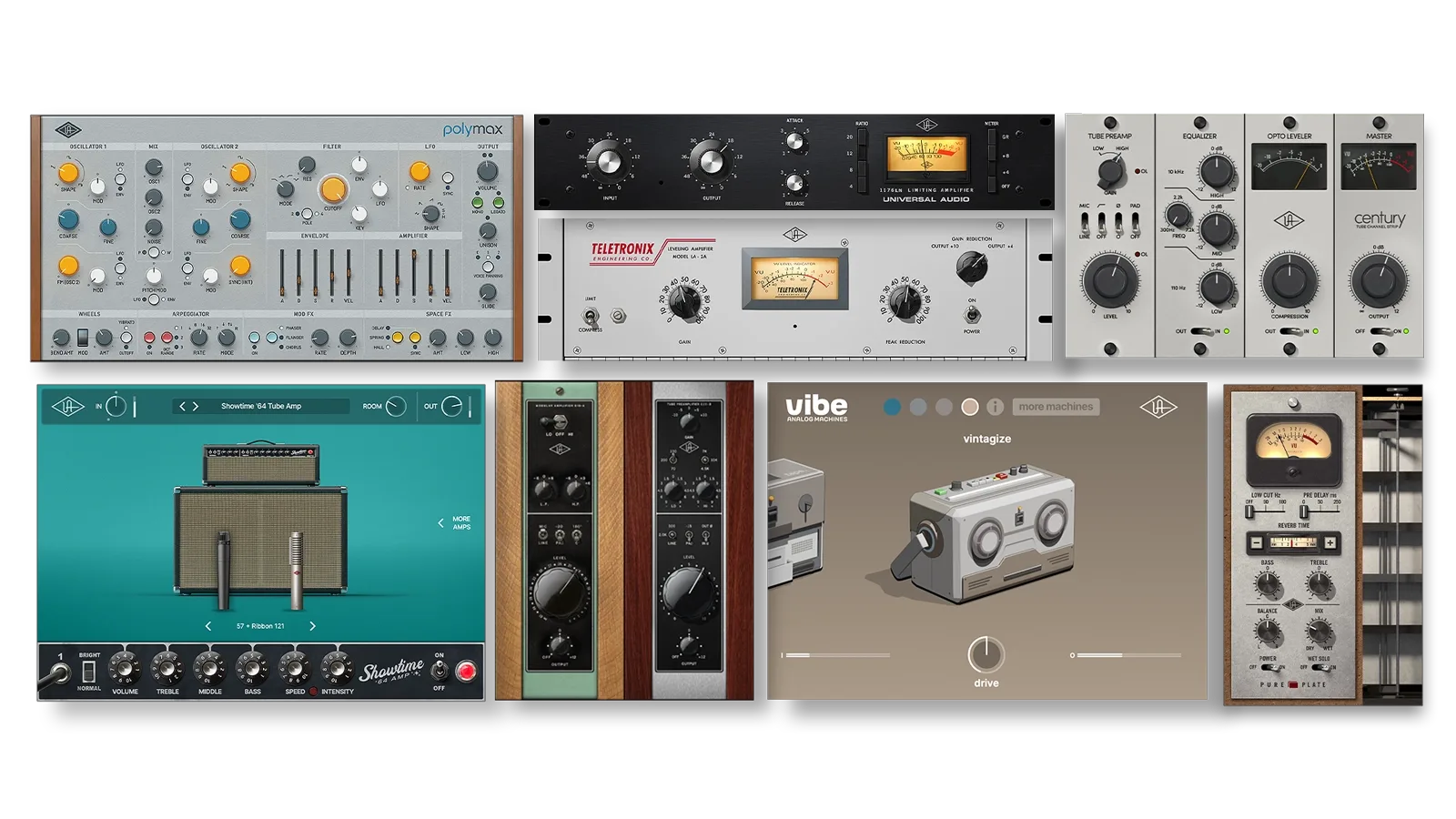Go to previous mic pair left arrow
The image size is (1456, 819).
pyautogui.click(x=208, y=626)
